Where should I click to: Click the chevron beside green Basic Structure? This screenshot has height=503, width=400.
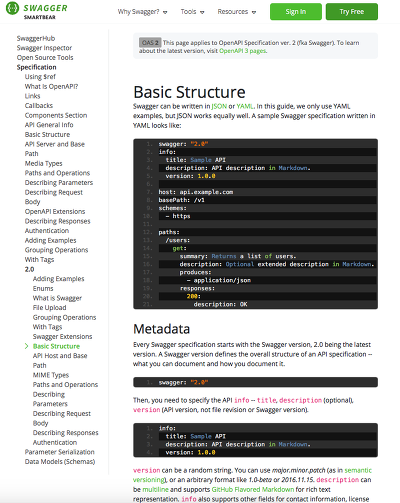27,346
